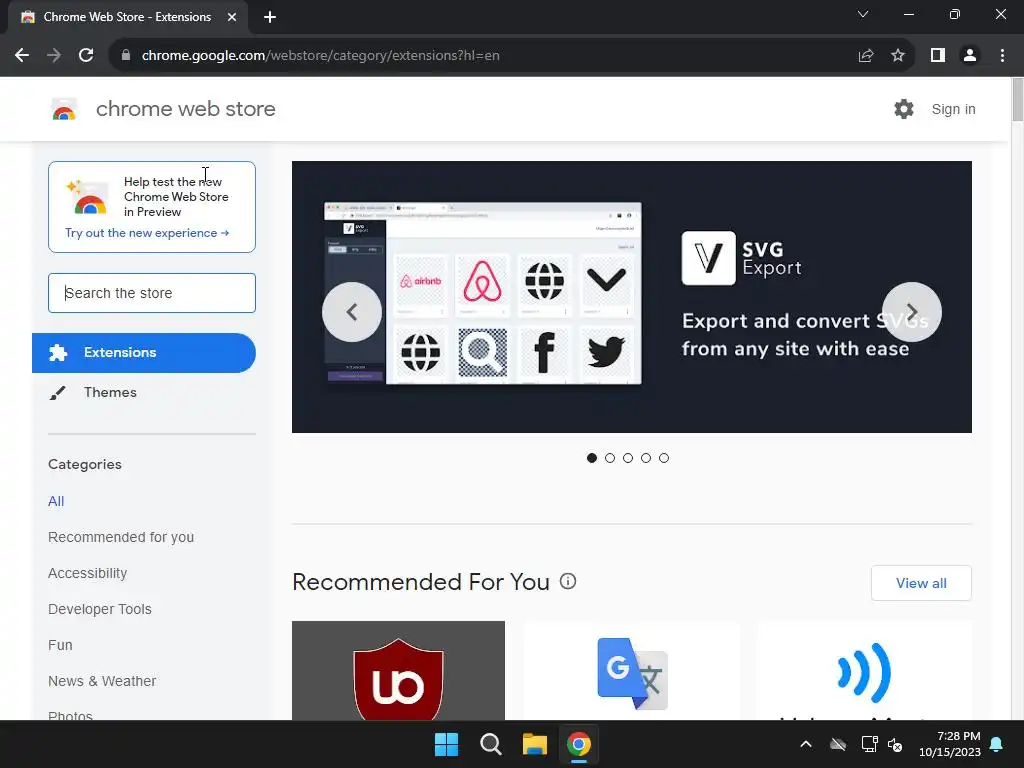Open the blue sound waves extension card

coord(865,671)
